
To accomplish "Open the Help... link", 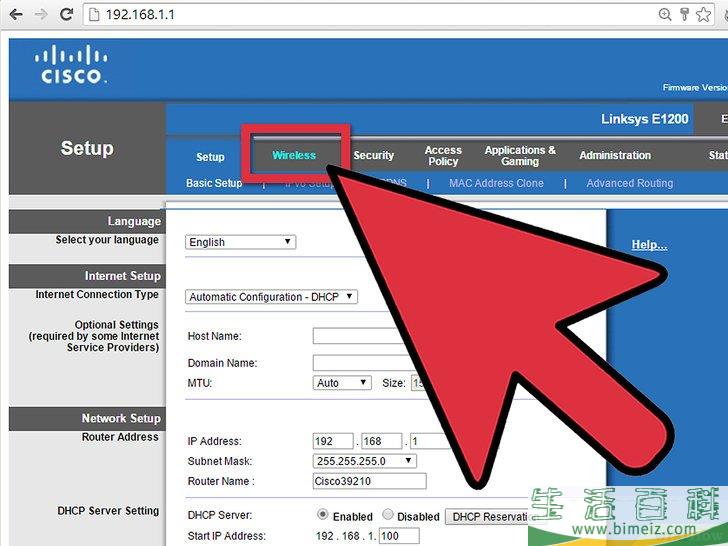I will click(x=649, y=245).
